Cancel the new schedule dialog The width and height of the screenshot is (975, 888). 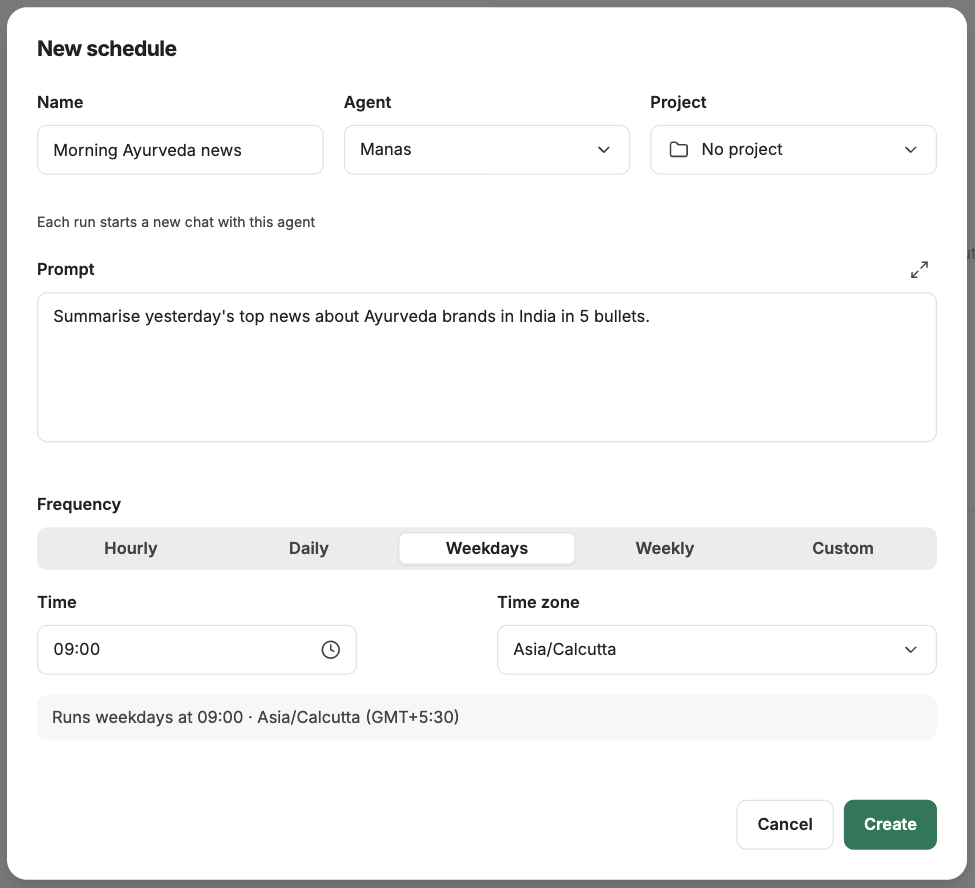pos(785,824)
